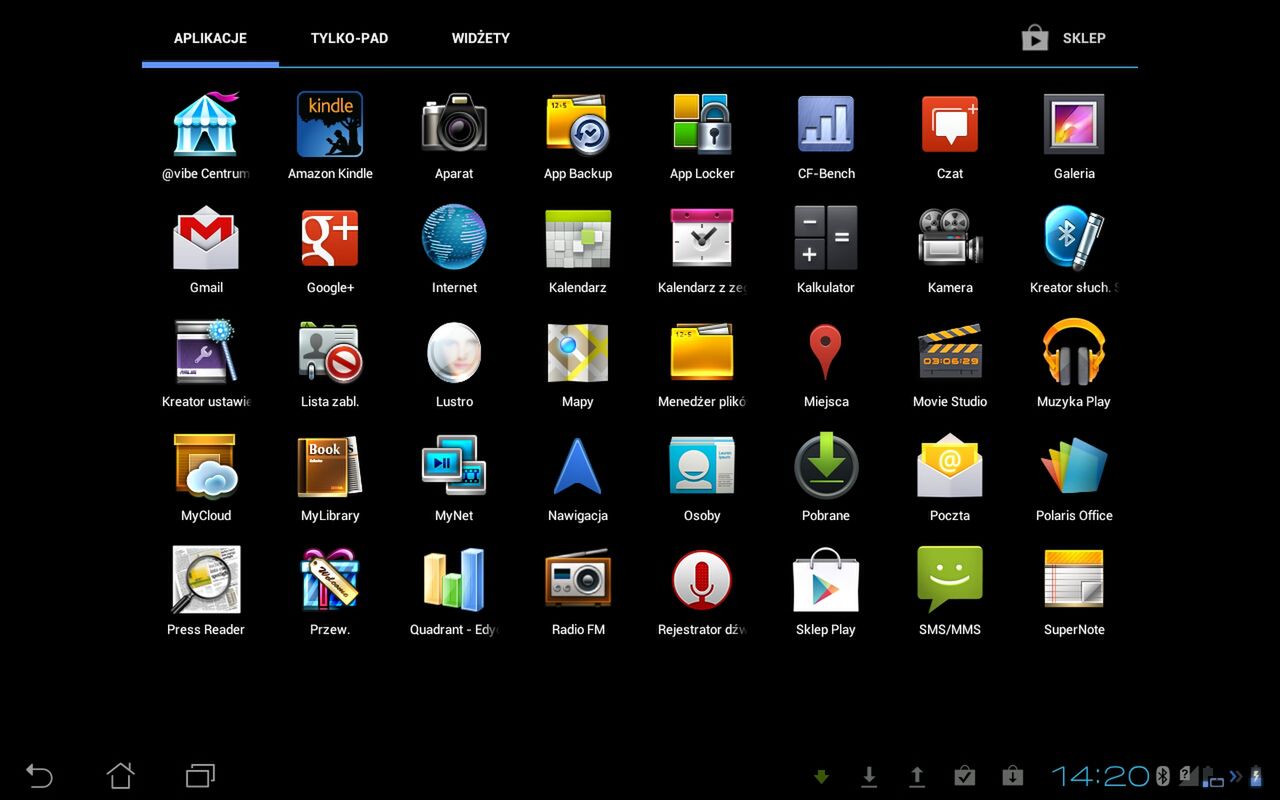This screenshot has height=800, width=1280.
Task: Tap the download bag notification icon
Action: tap(1012, 776)
